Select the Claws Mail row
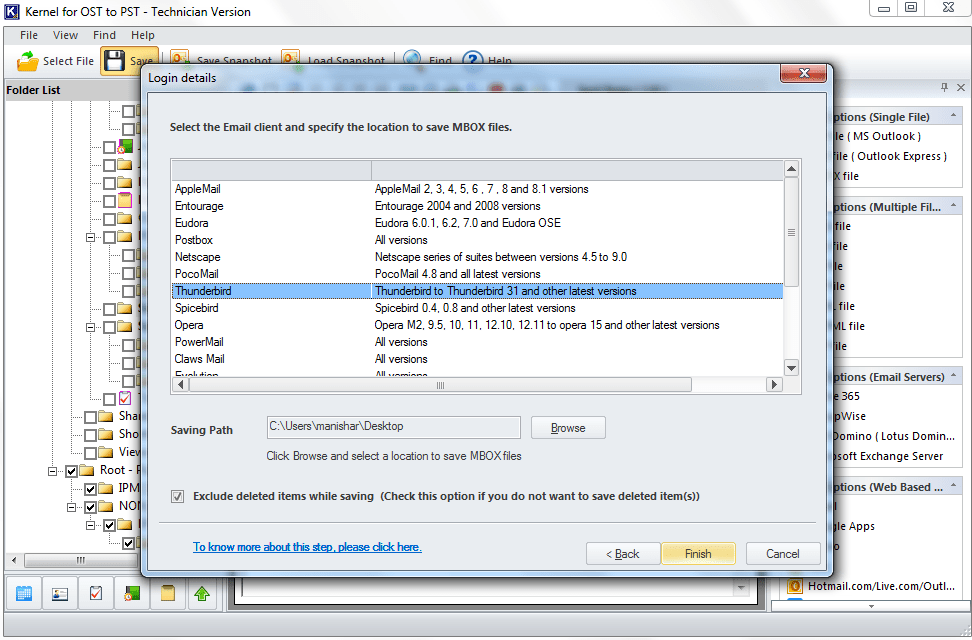Viewport: 972px width, 640px height. [477, 359]
